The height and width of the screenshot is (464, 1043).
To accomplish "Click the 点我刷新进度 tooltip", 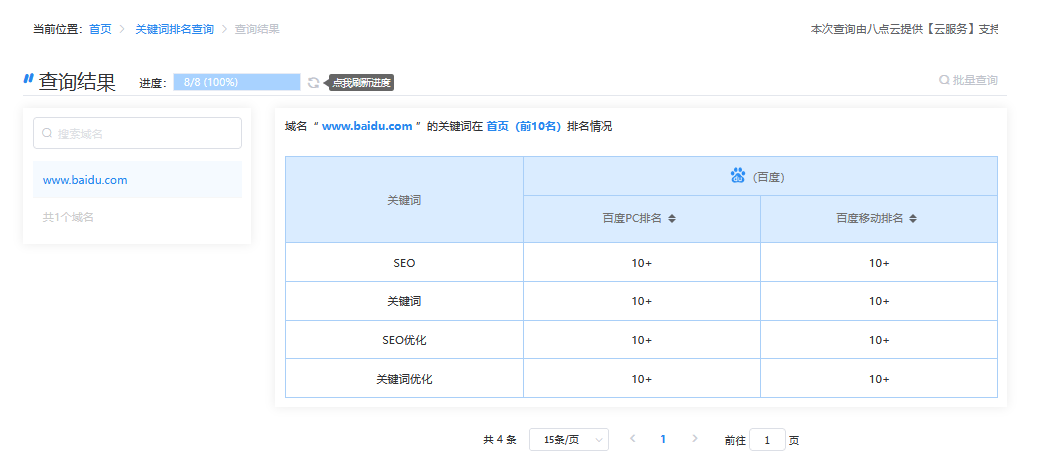I will point(363,83).
